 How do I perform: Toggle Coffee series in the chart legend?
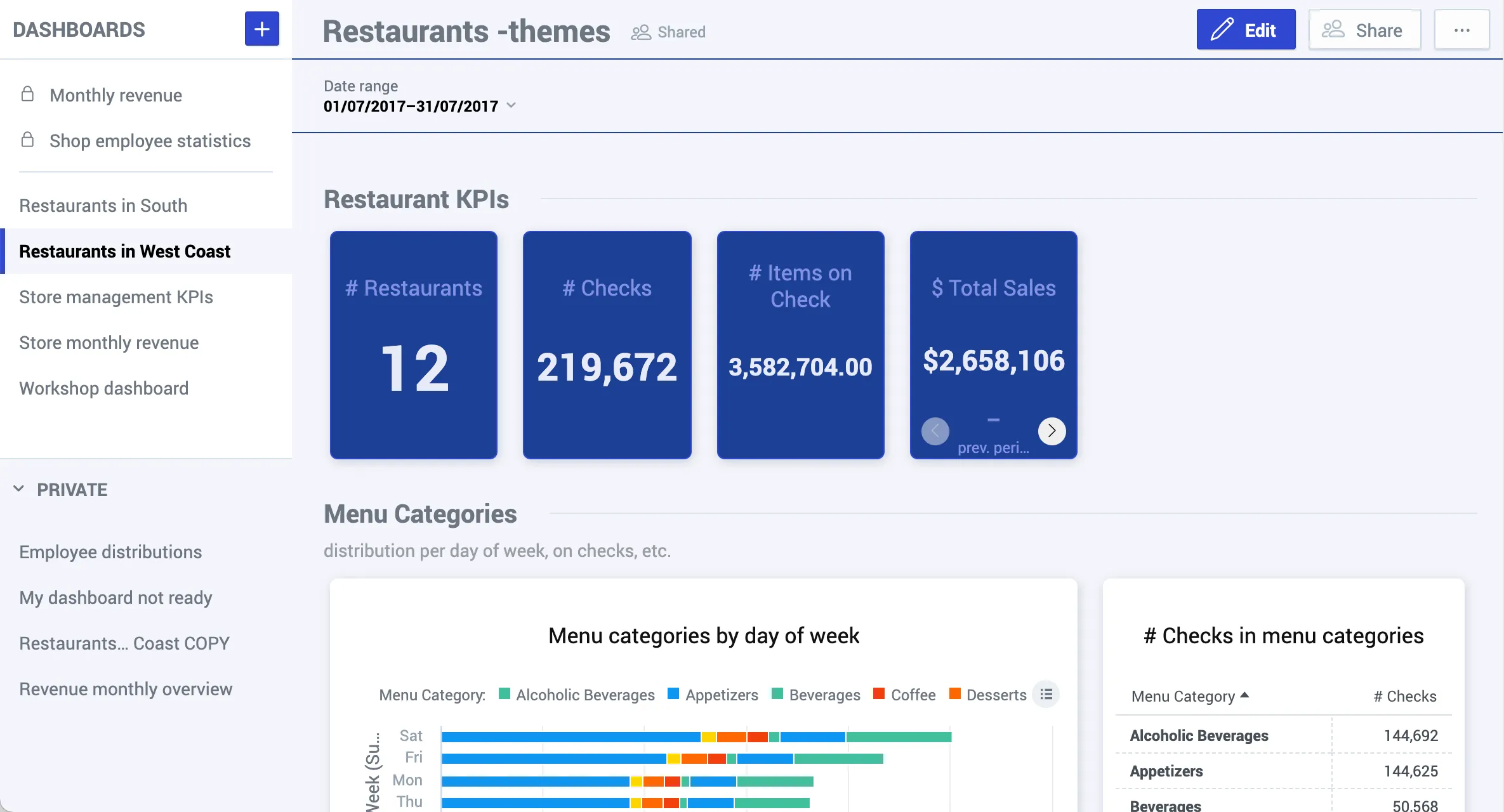[x=904, y=695]
